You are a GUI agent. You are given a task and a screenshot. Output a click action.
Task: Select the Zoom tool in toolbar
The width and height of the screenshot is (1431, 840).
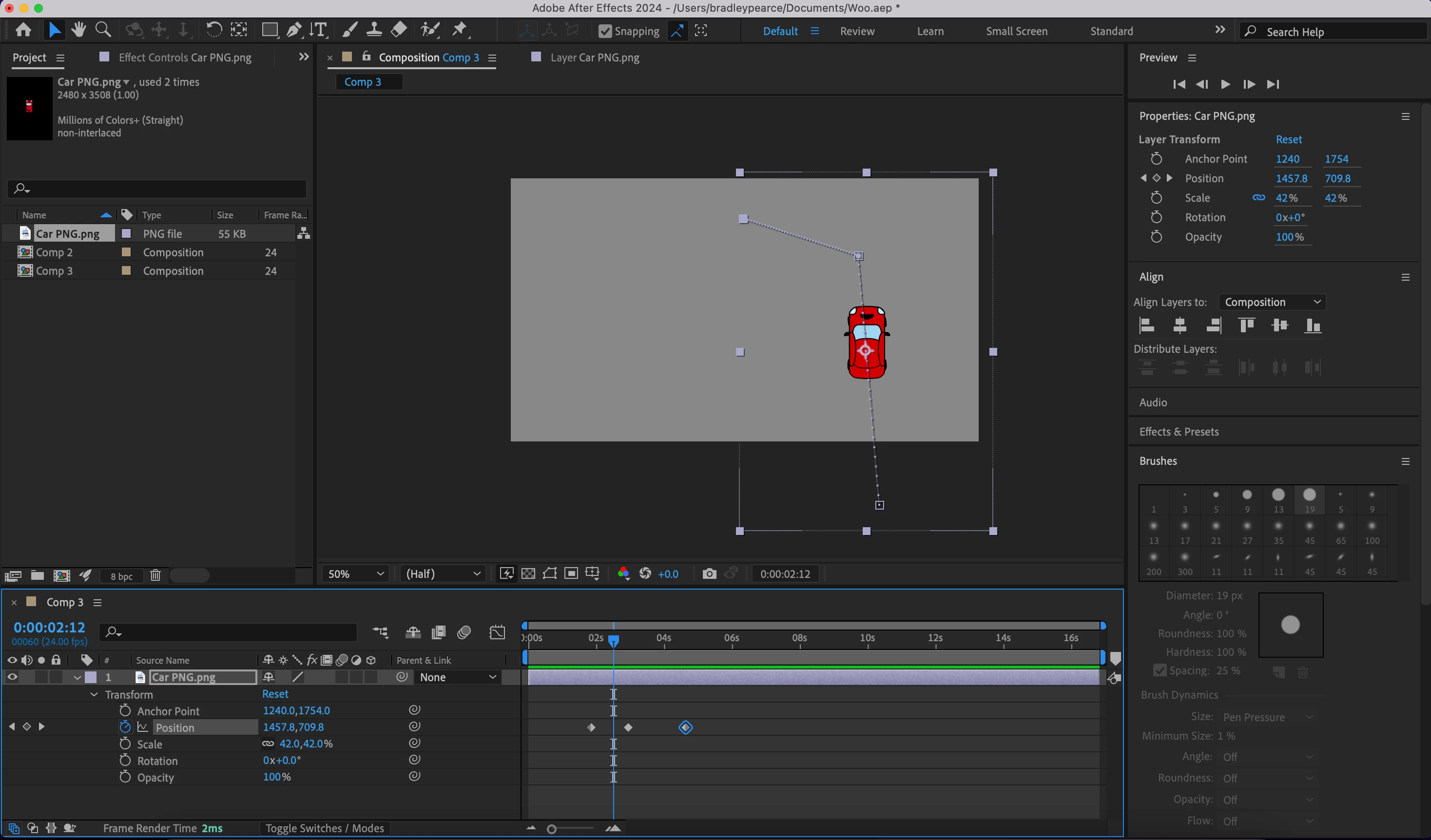[x=103, y=30]
